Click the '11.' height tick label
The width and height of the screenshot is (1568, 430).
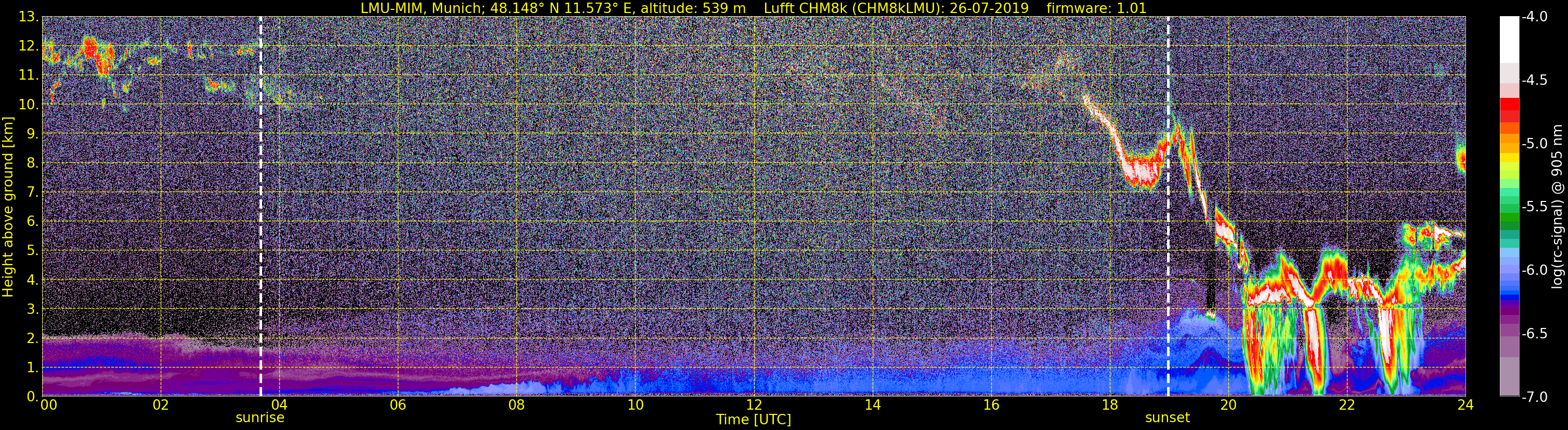coord(28,75)
